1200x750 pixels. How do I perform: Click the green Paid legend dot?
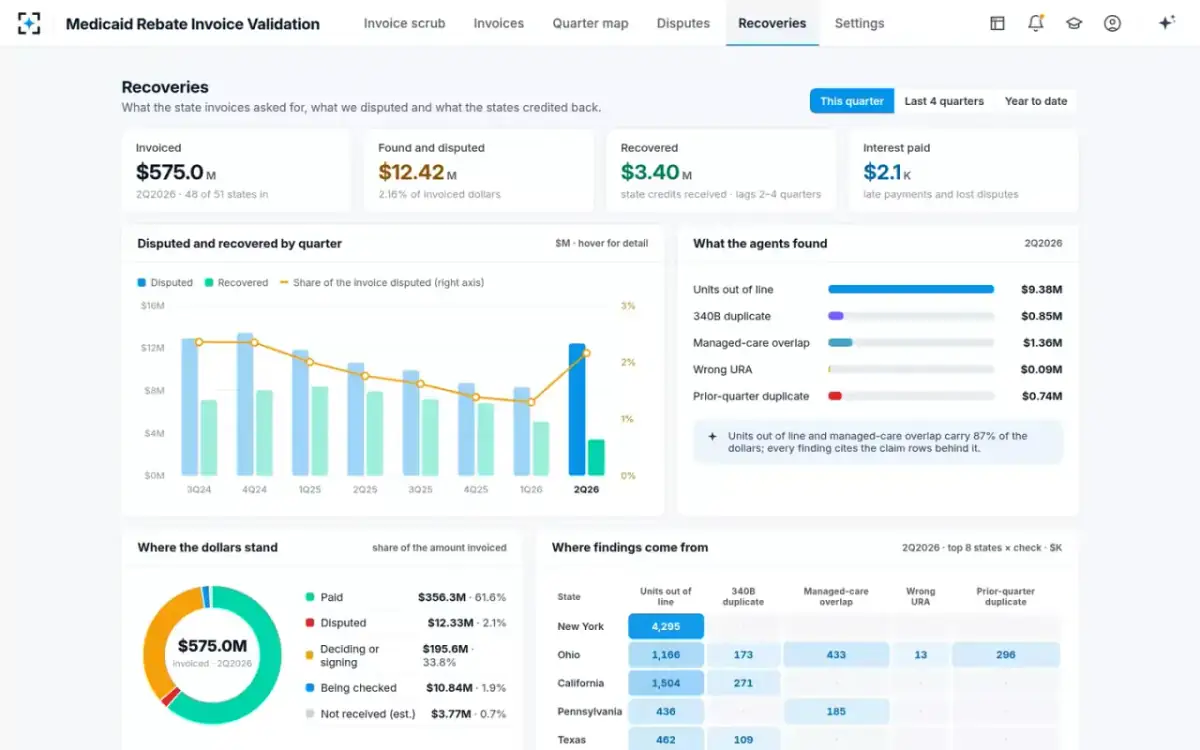pyautogui.click(x=310, y=597)
